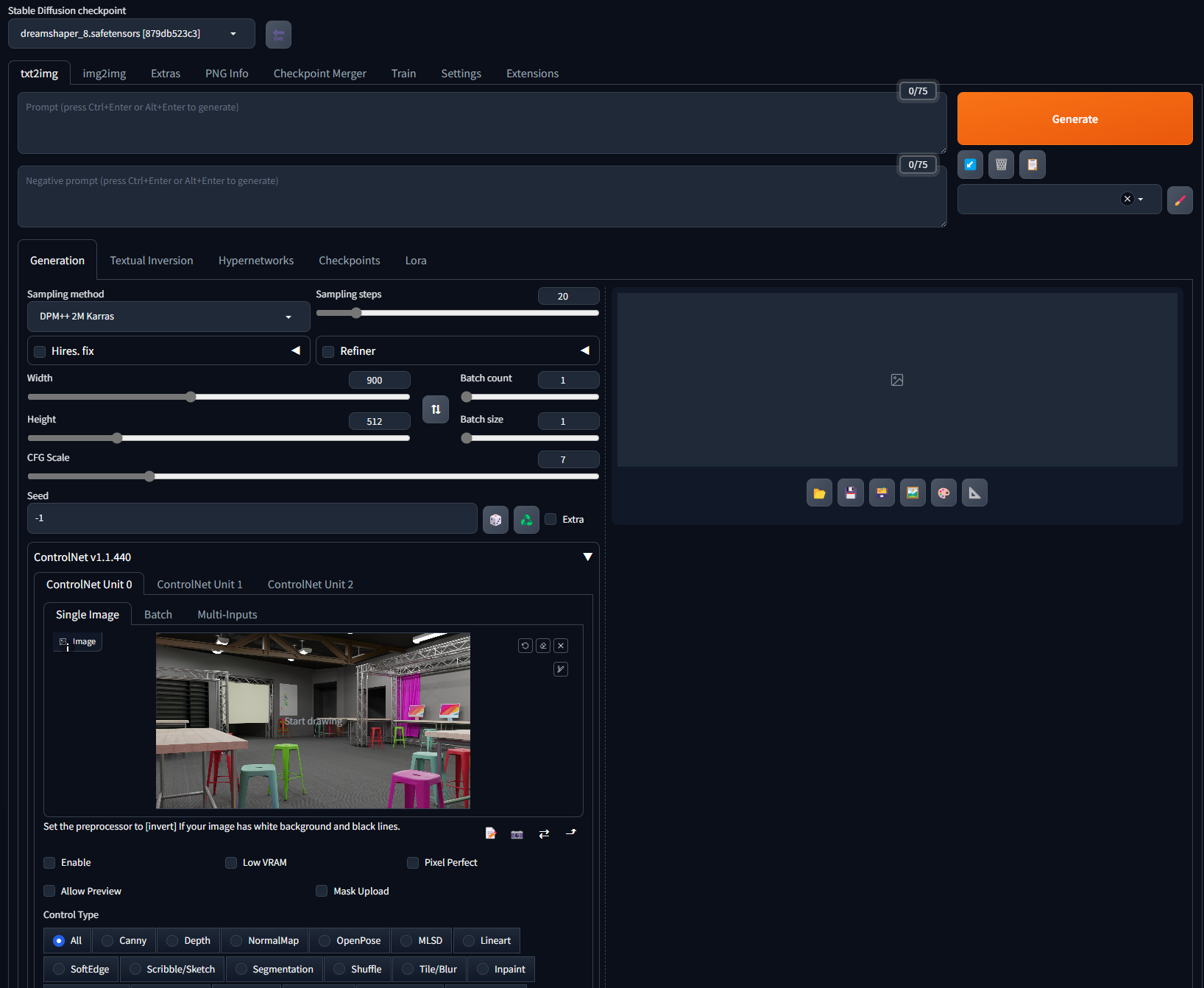Click the trash icon to clear prompt
1204x988 pixels.
point(1001,165)
